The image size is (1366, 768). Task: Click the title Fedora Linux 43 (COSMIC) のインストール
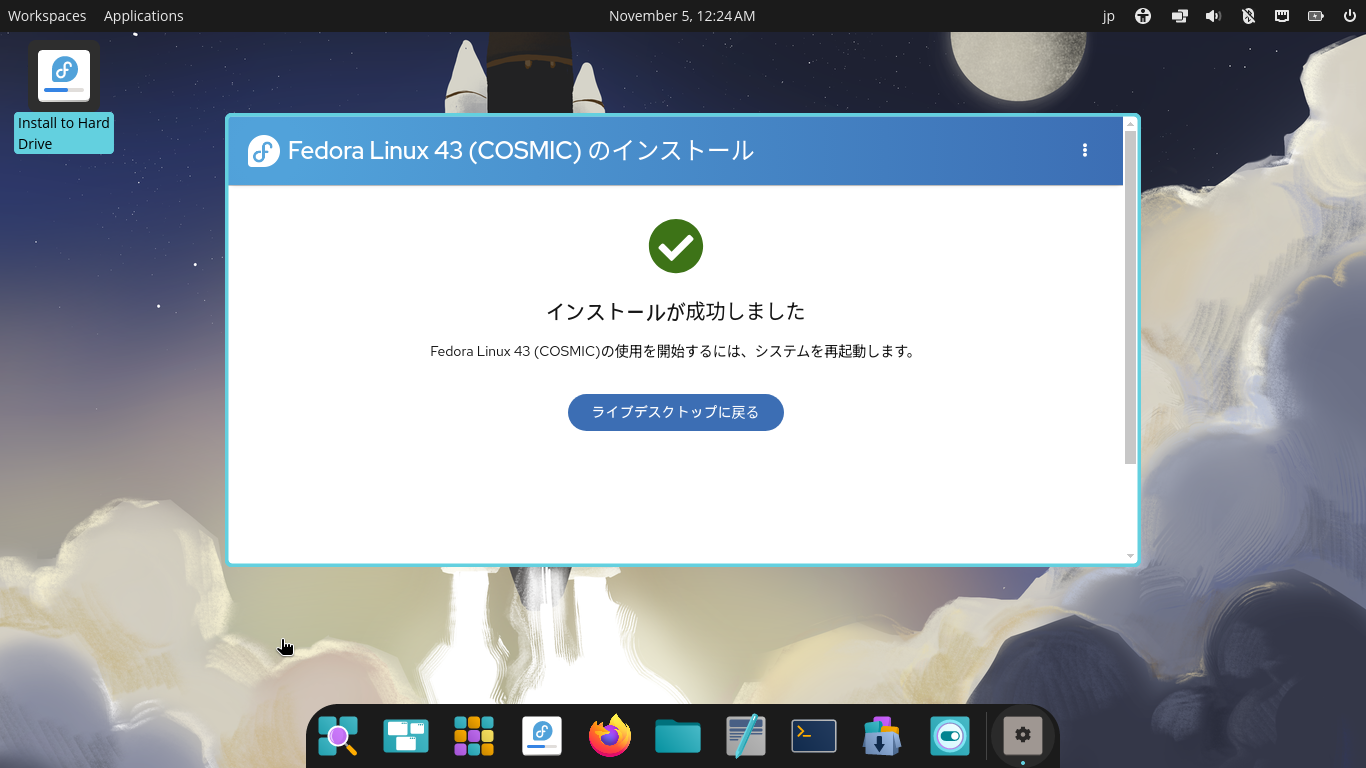[x=521, y=151]
